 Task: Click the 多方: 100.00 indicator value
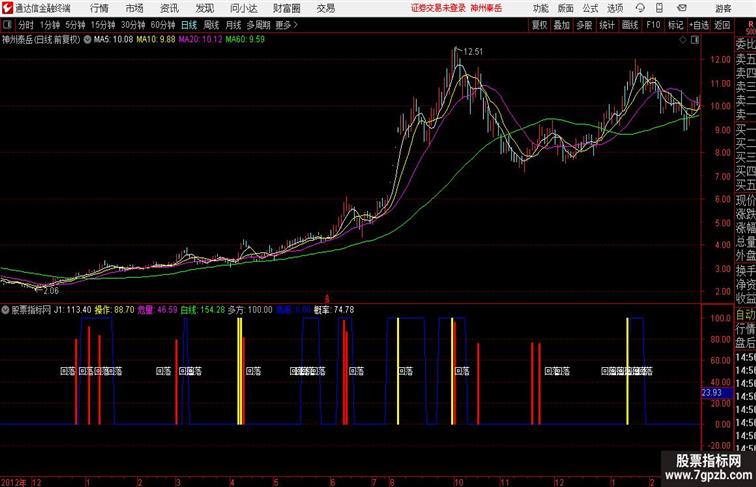250,310
